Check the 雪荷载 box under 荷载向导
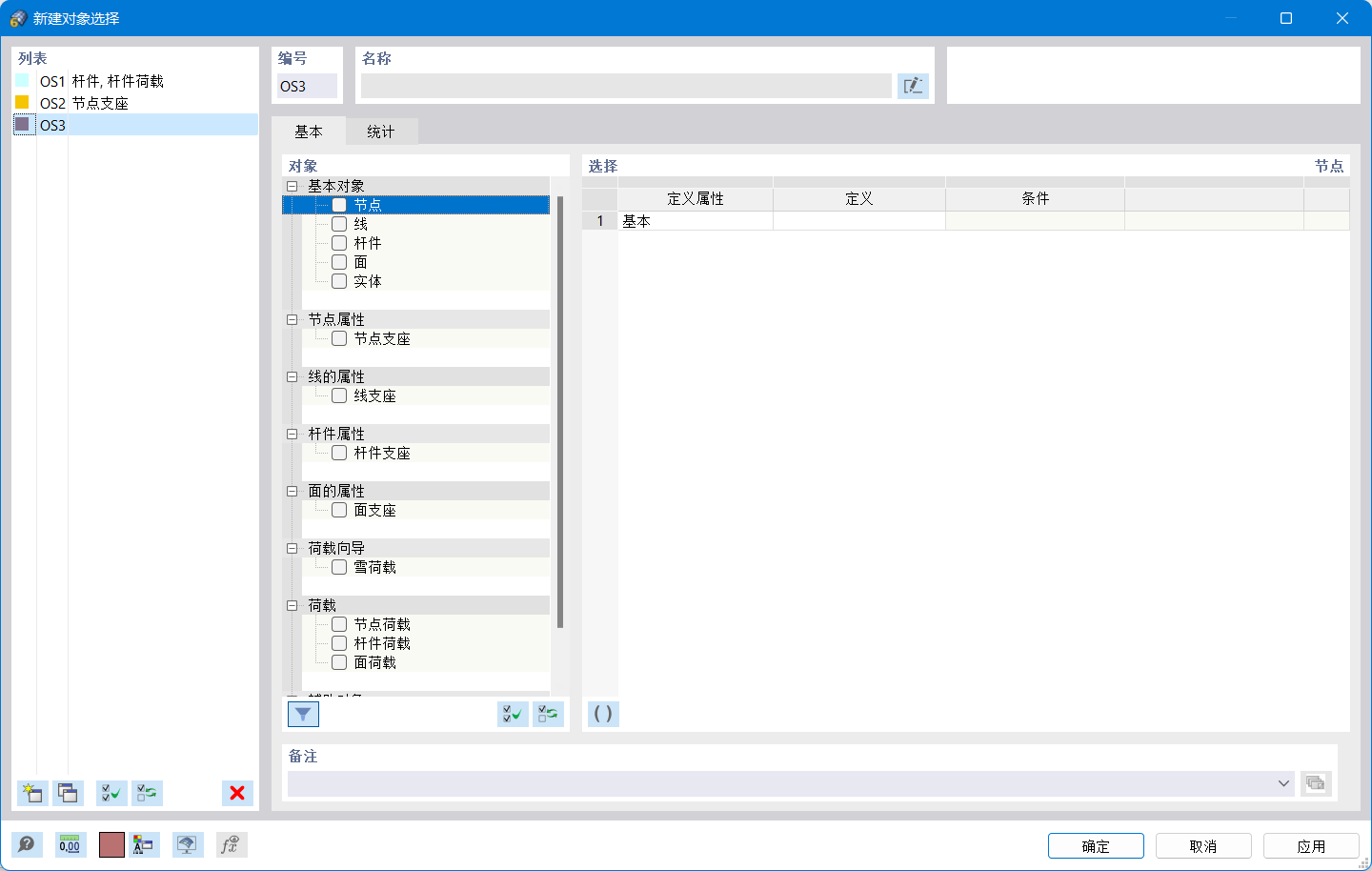Viewport: 1372px width, 871px height. coord(339,567)
